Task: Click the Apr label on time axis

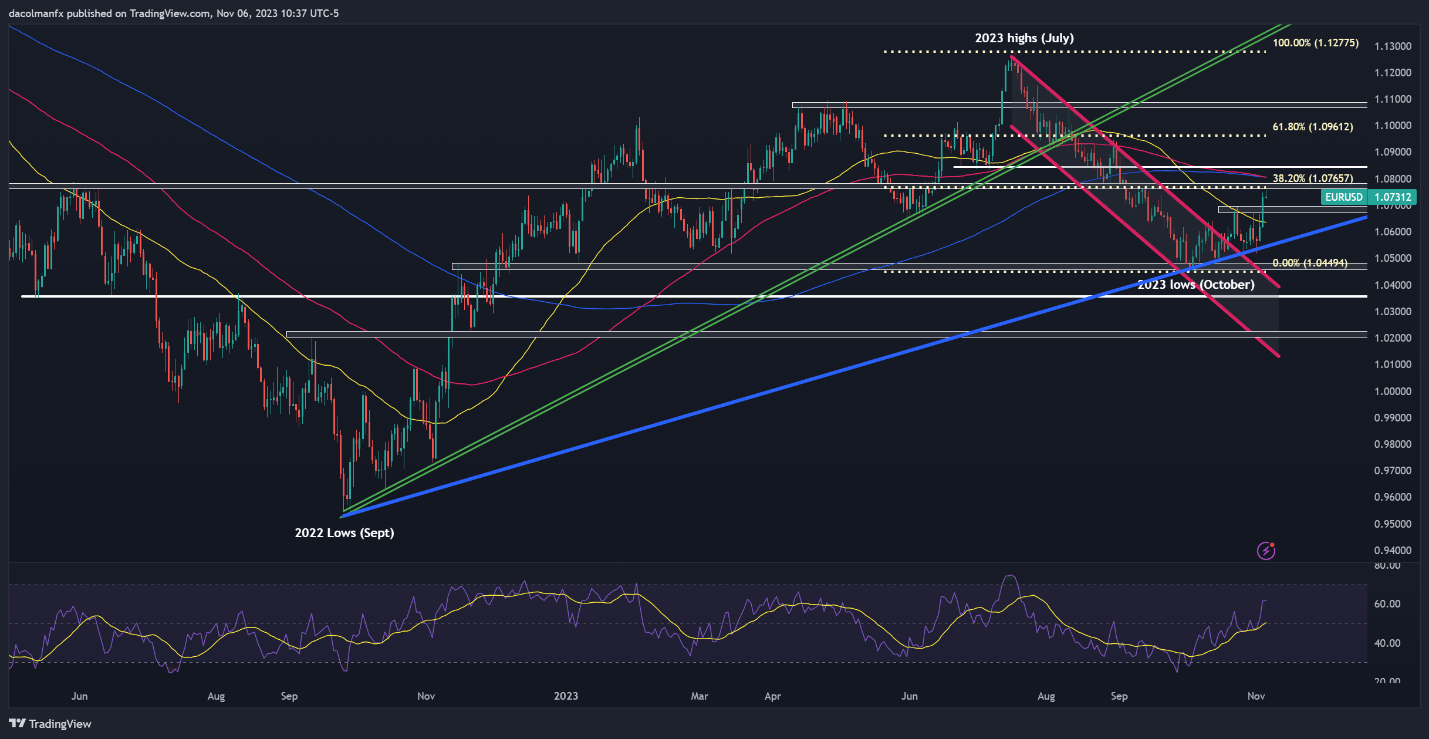Action: pos(773,695)
